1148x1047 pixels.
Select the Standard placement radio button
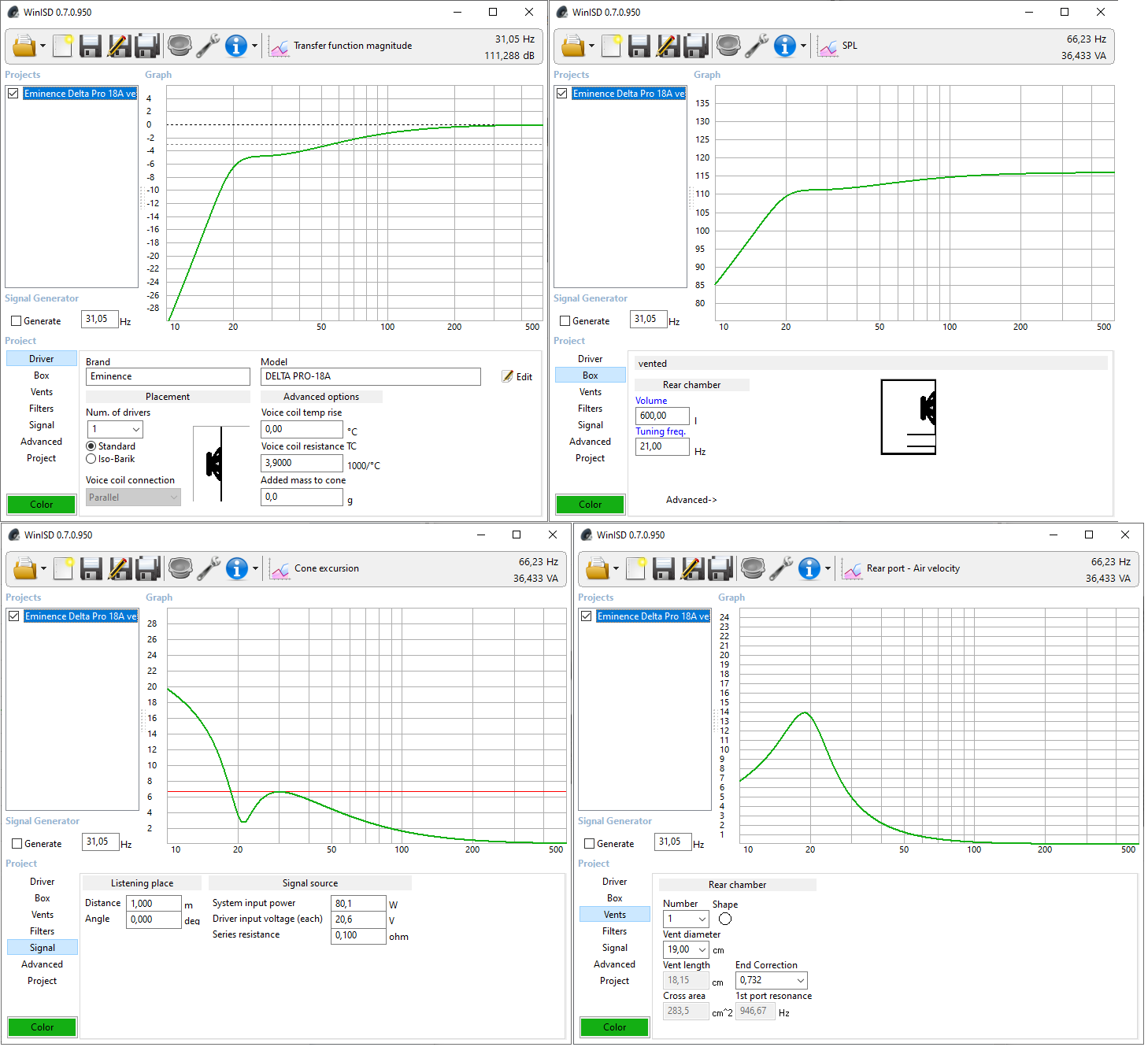[x=91, y=446]
